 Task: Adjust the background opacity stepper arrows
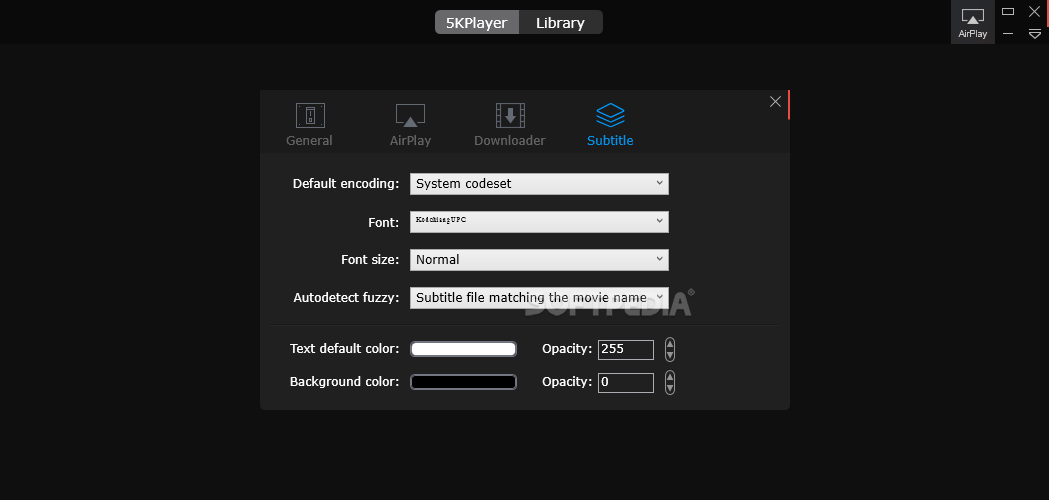tap(670, 383)
